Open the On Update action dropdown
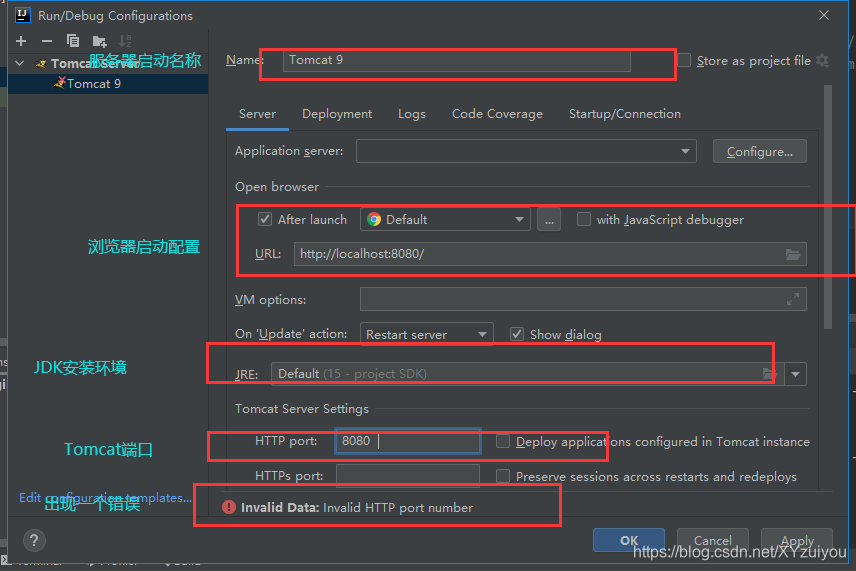Screen dimensions: 856x571 (427, 334)
